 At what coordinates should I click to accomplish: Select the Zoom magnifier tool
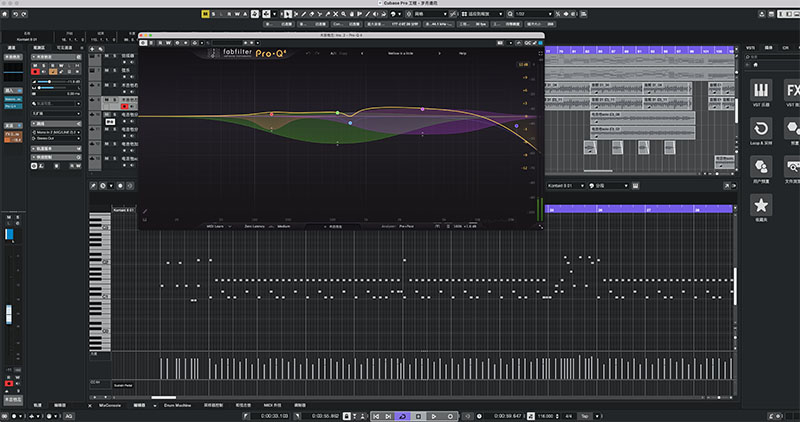(x=343, y=14)
